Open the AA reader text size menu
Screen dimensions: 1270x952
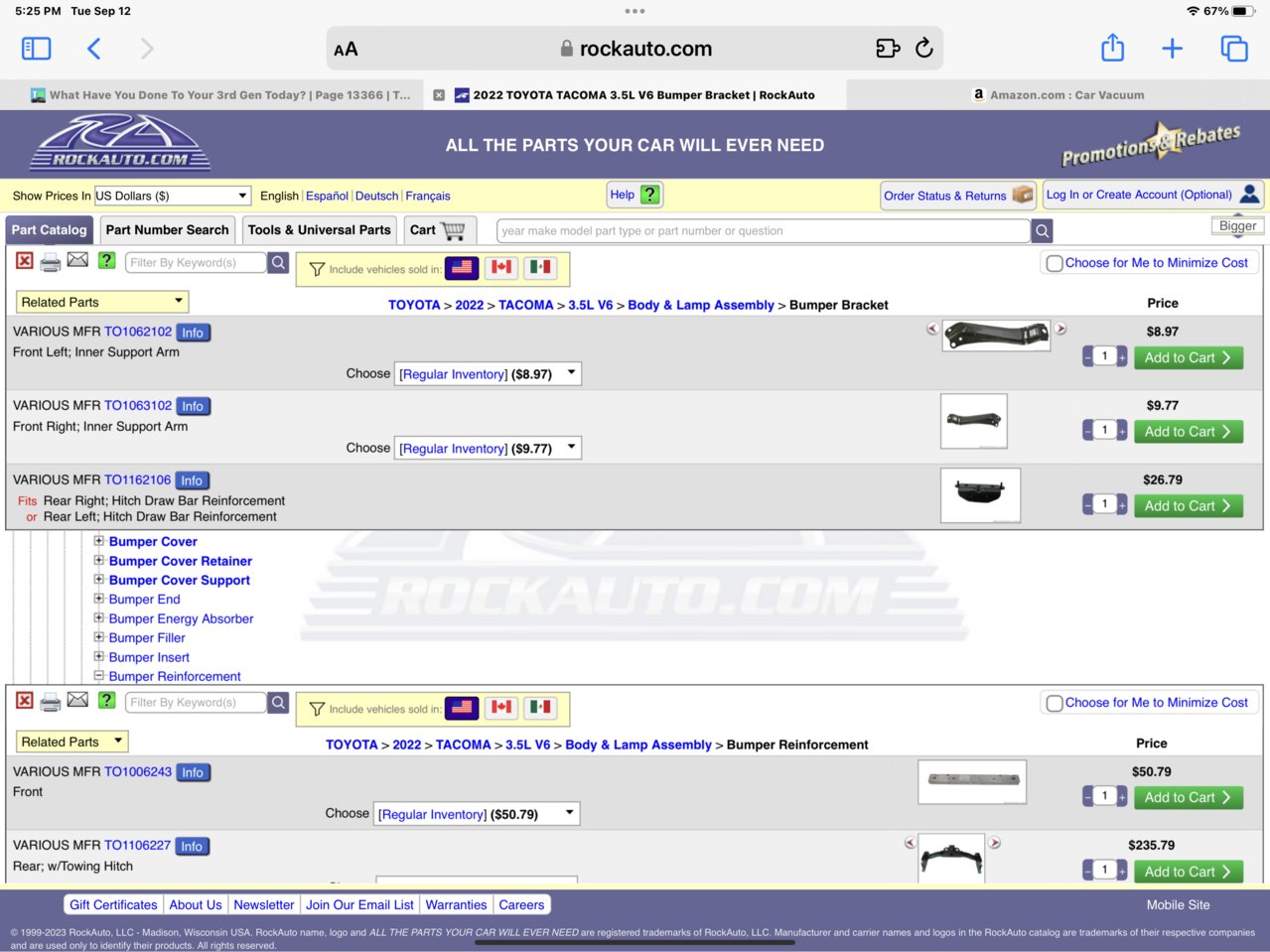tap(346, 49)
